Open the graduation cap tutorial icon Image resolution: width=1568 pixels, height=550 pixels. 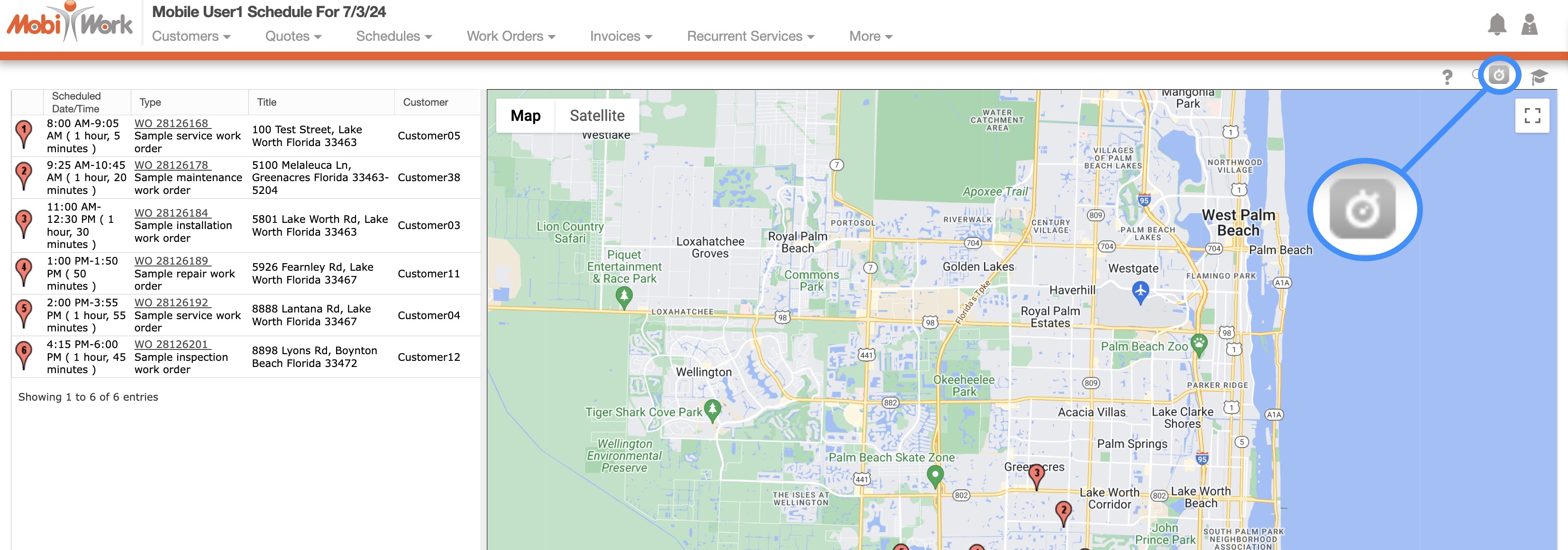point(1539,77)
